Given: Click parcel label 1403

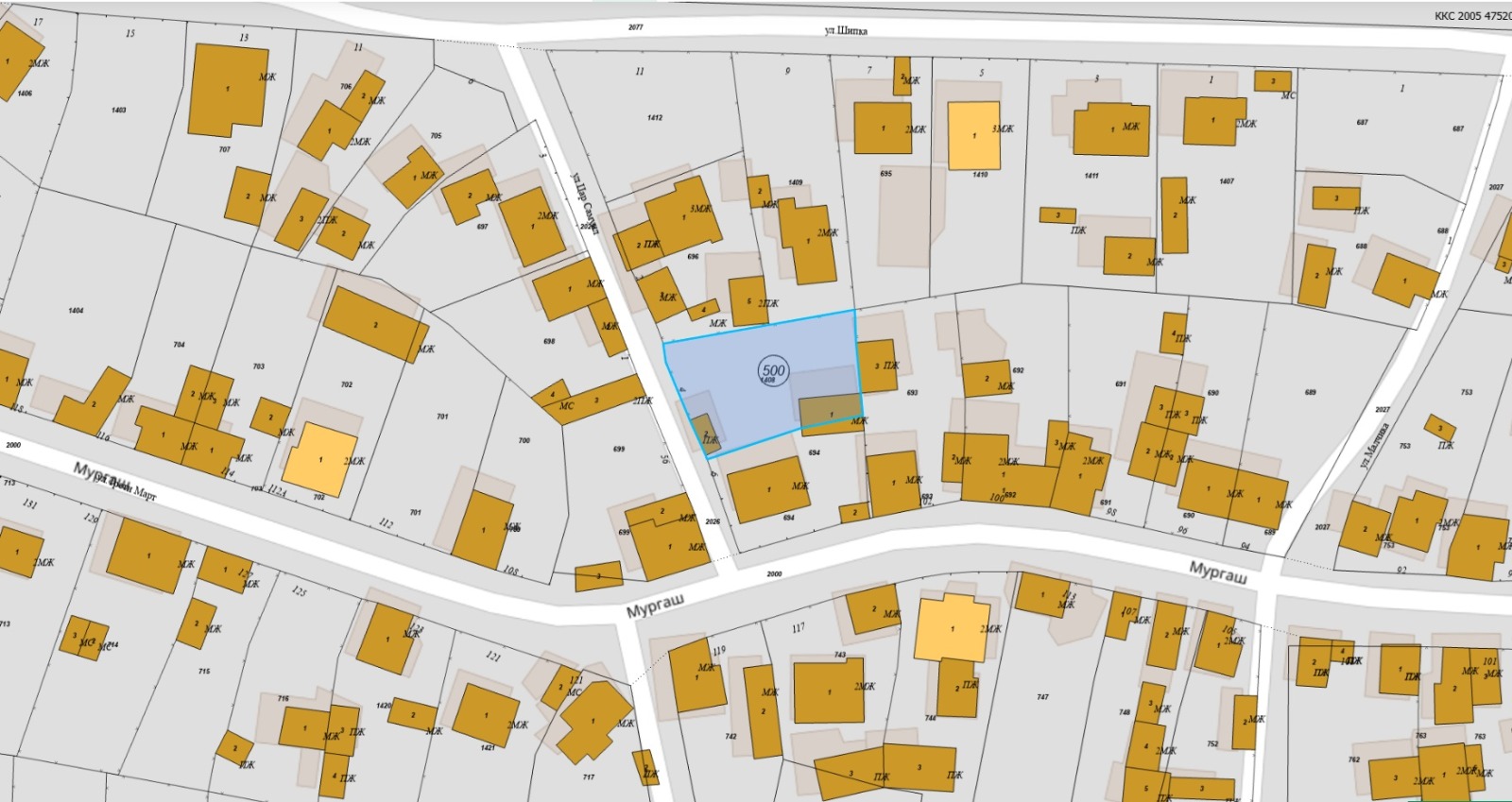Looking at the screenshot, I should coord(118,111).
